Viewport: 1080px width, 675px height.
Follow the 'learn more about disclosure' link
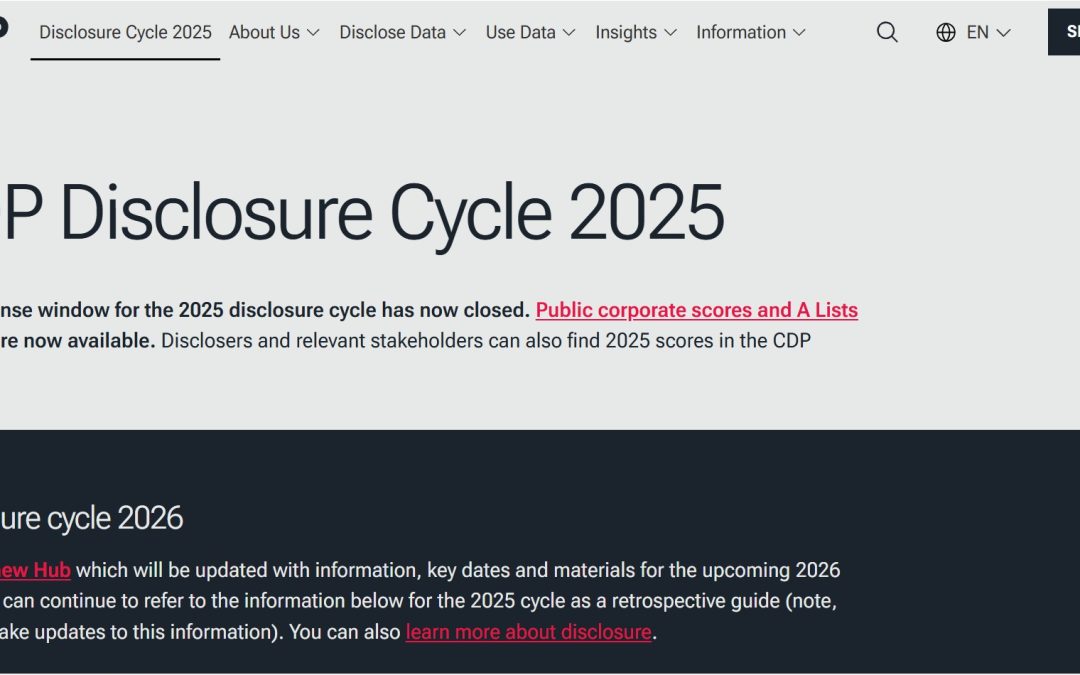(528, 632)
